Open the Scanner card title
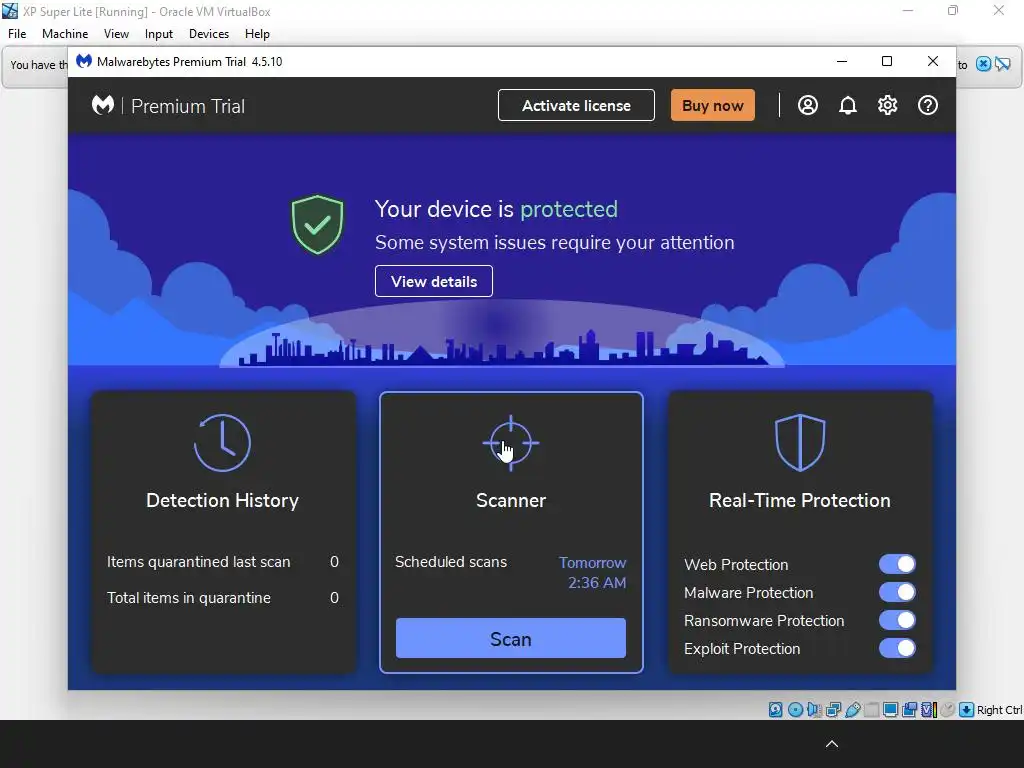1024x768 pixels. tap(511, 500)
